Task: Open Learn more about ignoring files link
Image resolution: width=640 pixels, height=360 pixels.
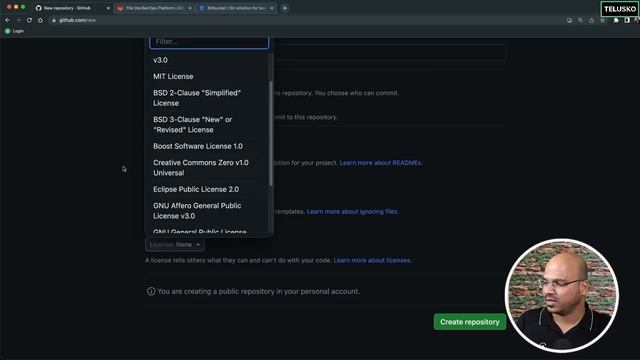Action: (352, 211)
